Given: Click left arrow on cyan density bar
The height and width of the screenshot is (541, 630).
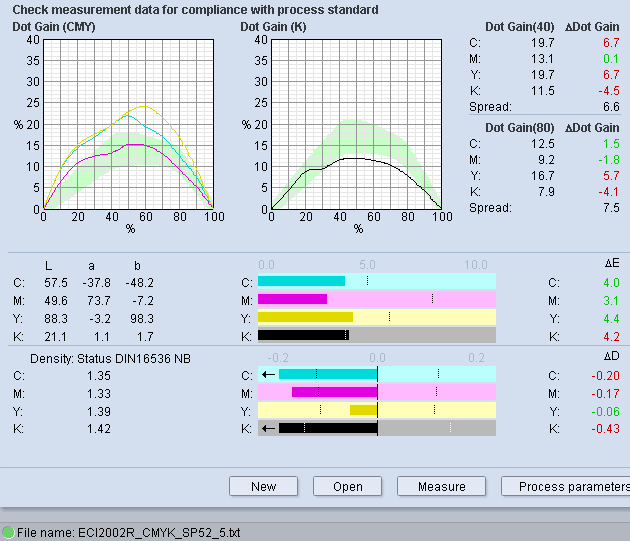Looking at the screenshot, I should pos(268,375).
